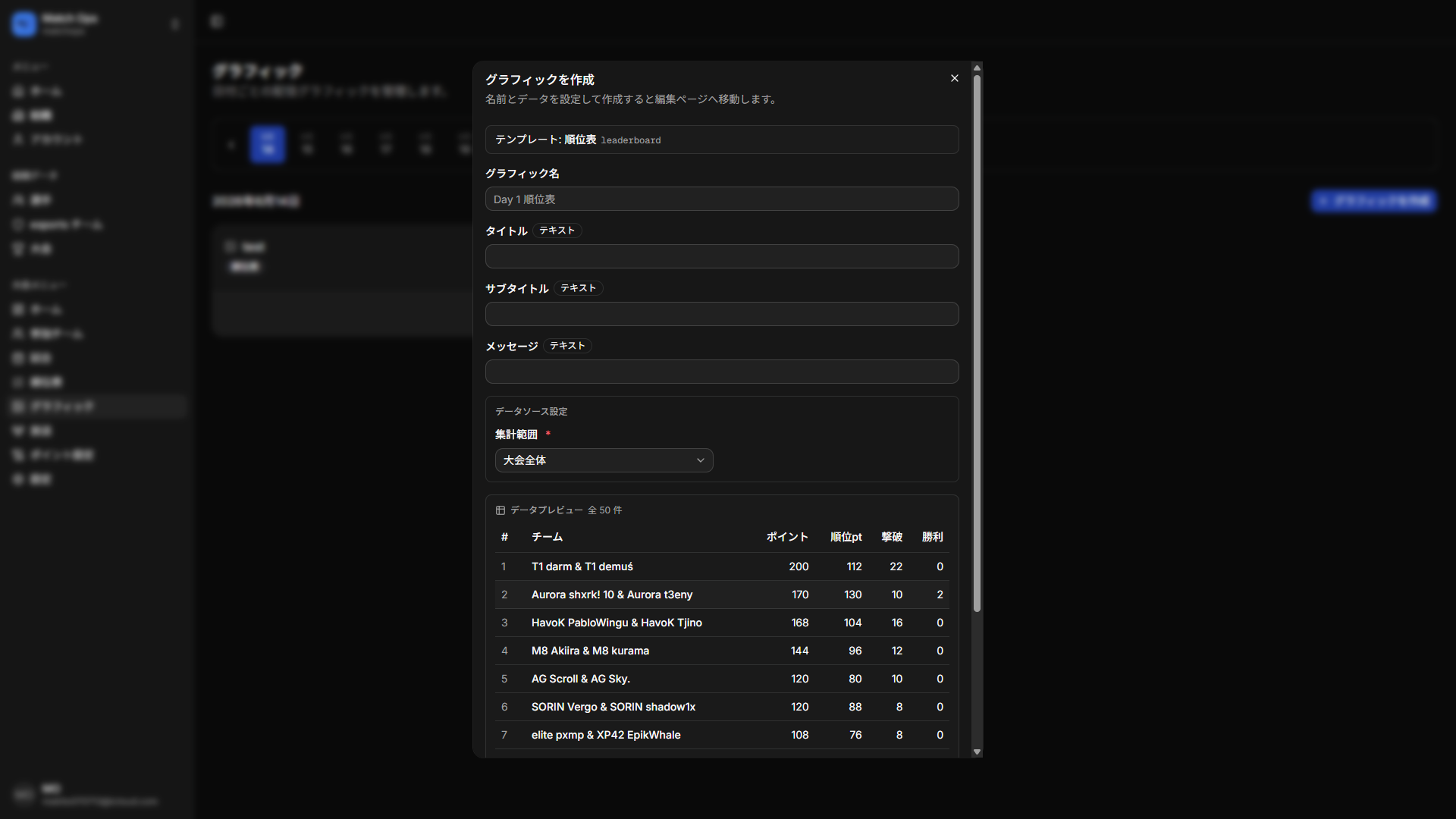Click the チーム column header
This screenshot has height=819, width=1456.
click(547, 537)
